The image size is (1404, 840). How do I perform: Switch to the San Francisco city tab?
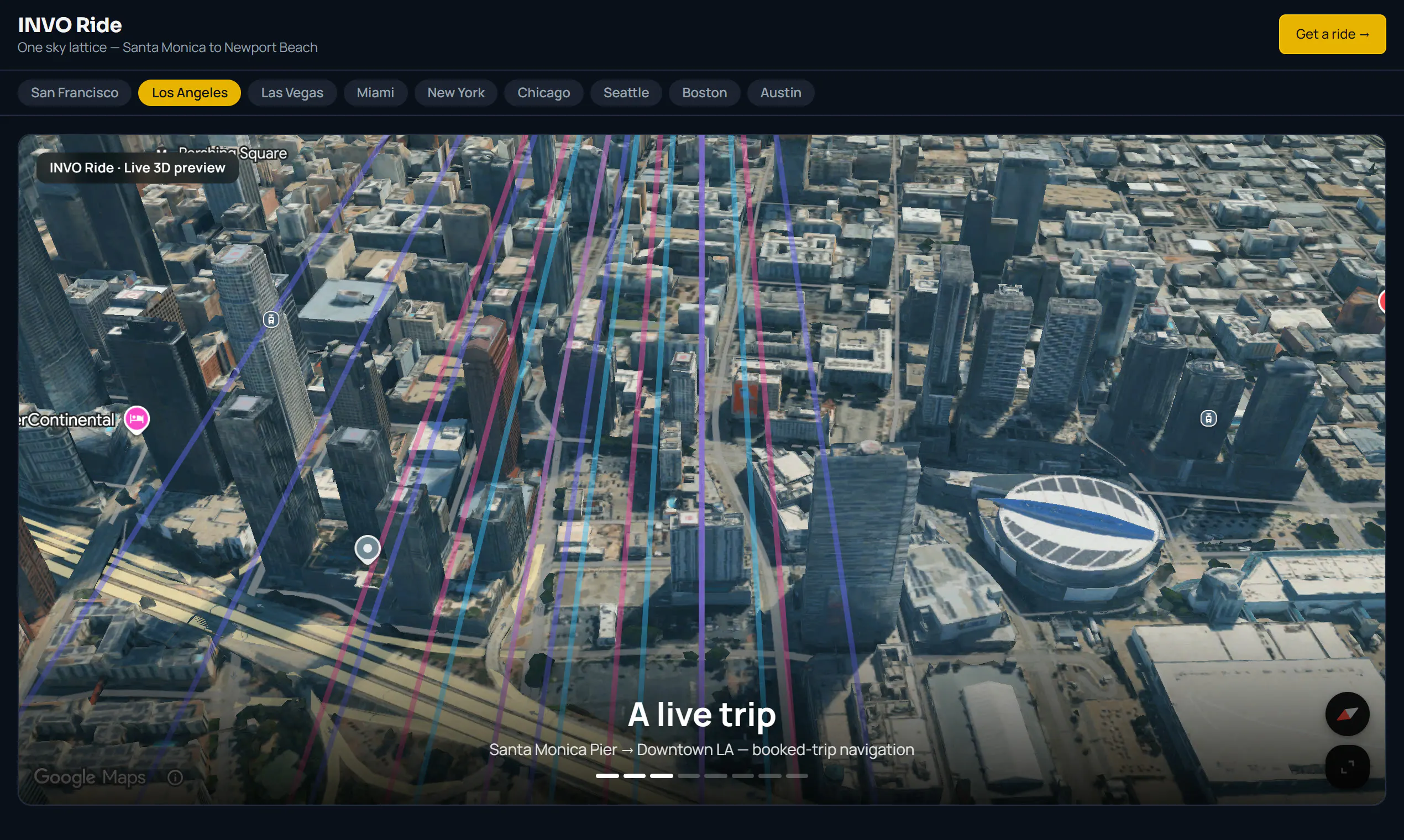point(75,93)
